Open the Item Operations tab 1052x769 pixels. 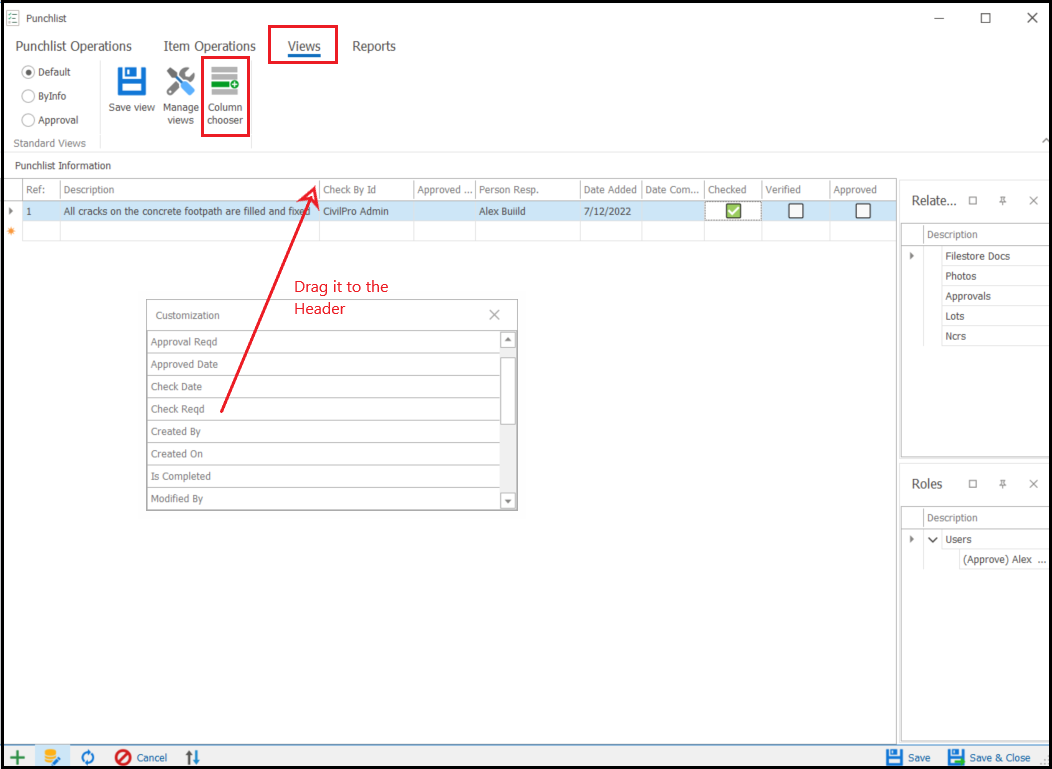(210, 46)
